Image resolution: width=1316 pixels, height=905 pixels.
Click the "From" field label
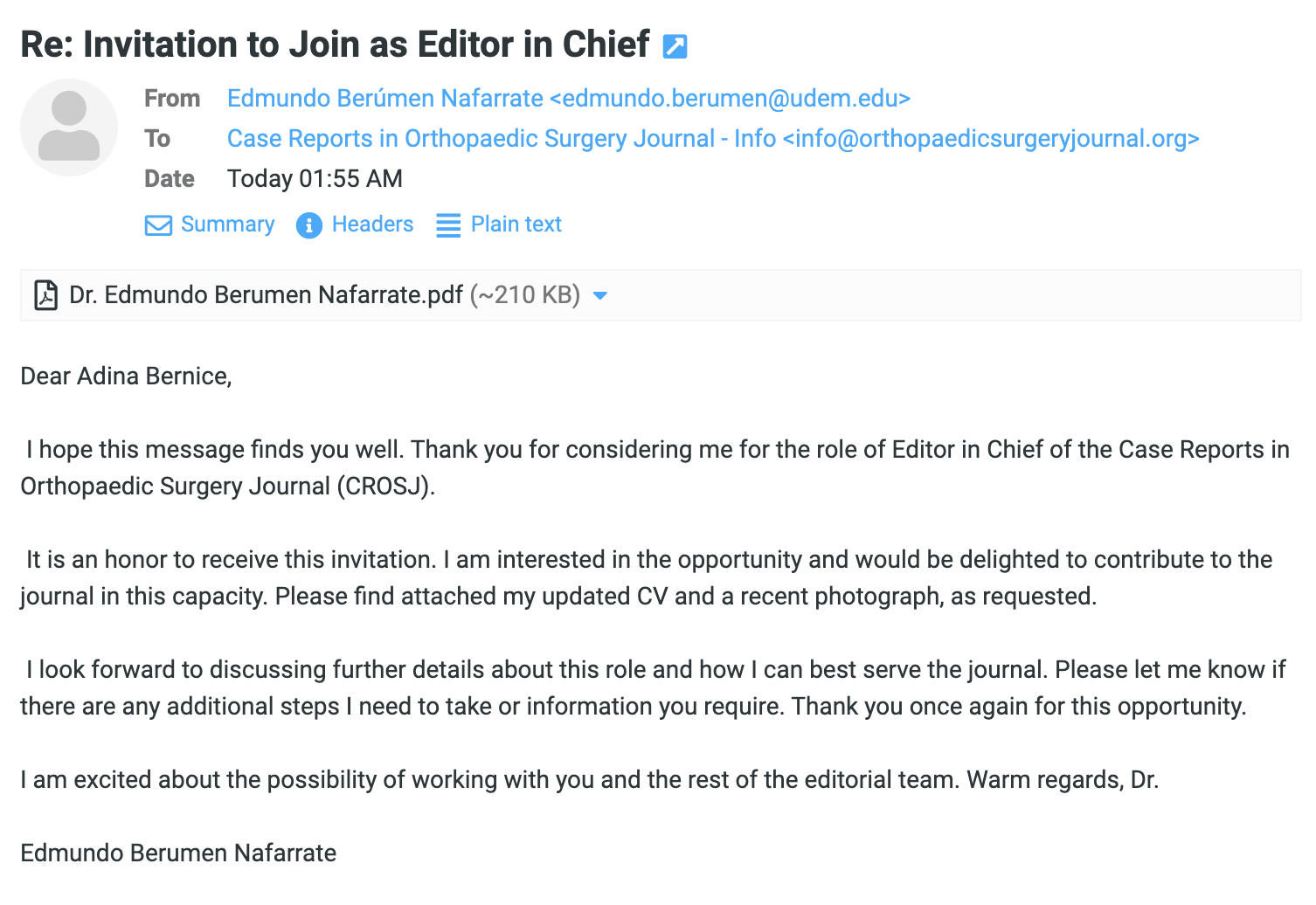[x=172, y=99]
